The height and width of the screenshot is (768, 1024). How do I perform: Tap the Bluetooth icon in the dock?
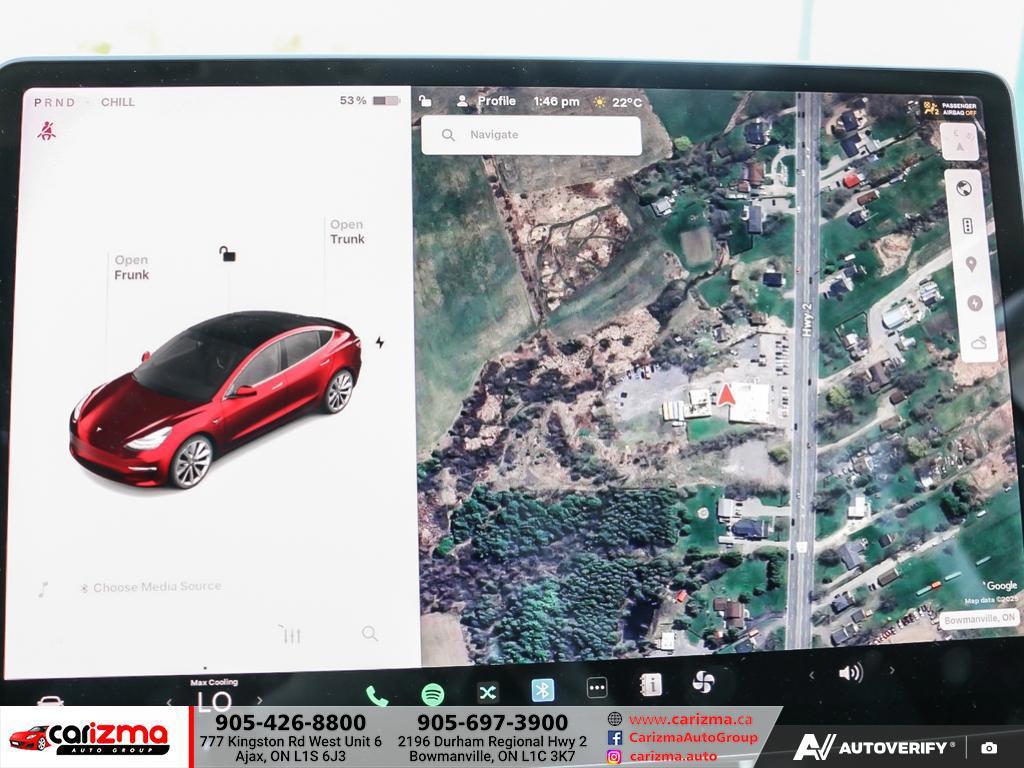(542, 690)
